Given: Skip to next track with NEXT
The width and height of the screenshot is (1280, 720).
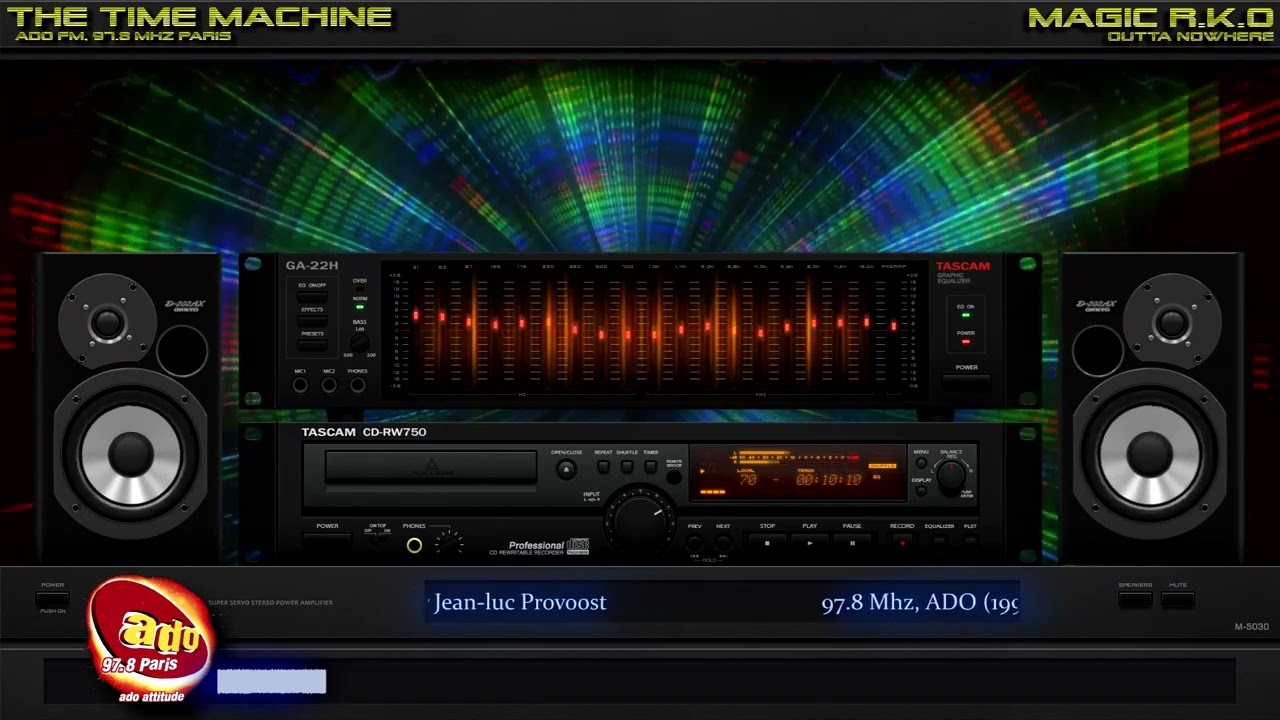Looking at the screenshot, I should point(723,542).
